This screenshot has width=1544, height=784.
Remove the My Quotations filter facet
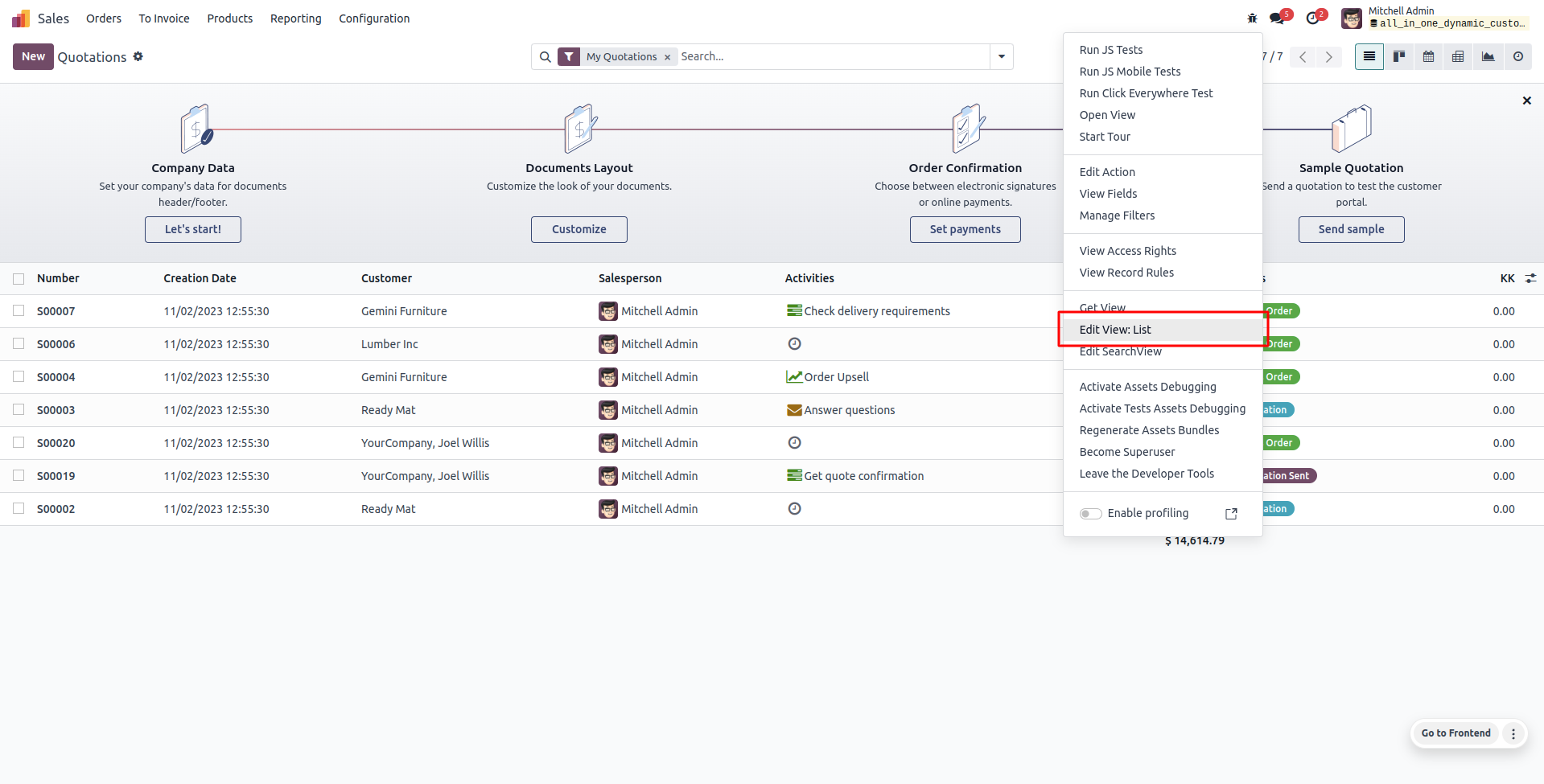click(x=667, y=57)
